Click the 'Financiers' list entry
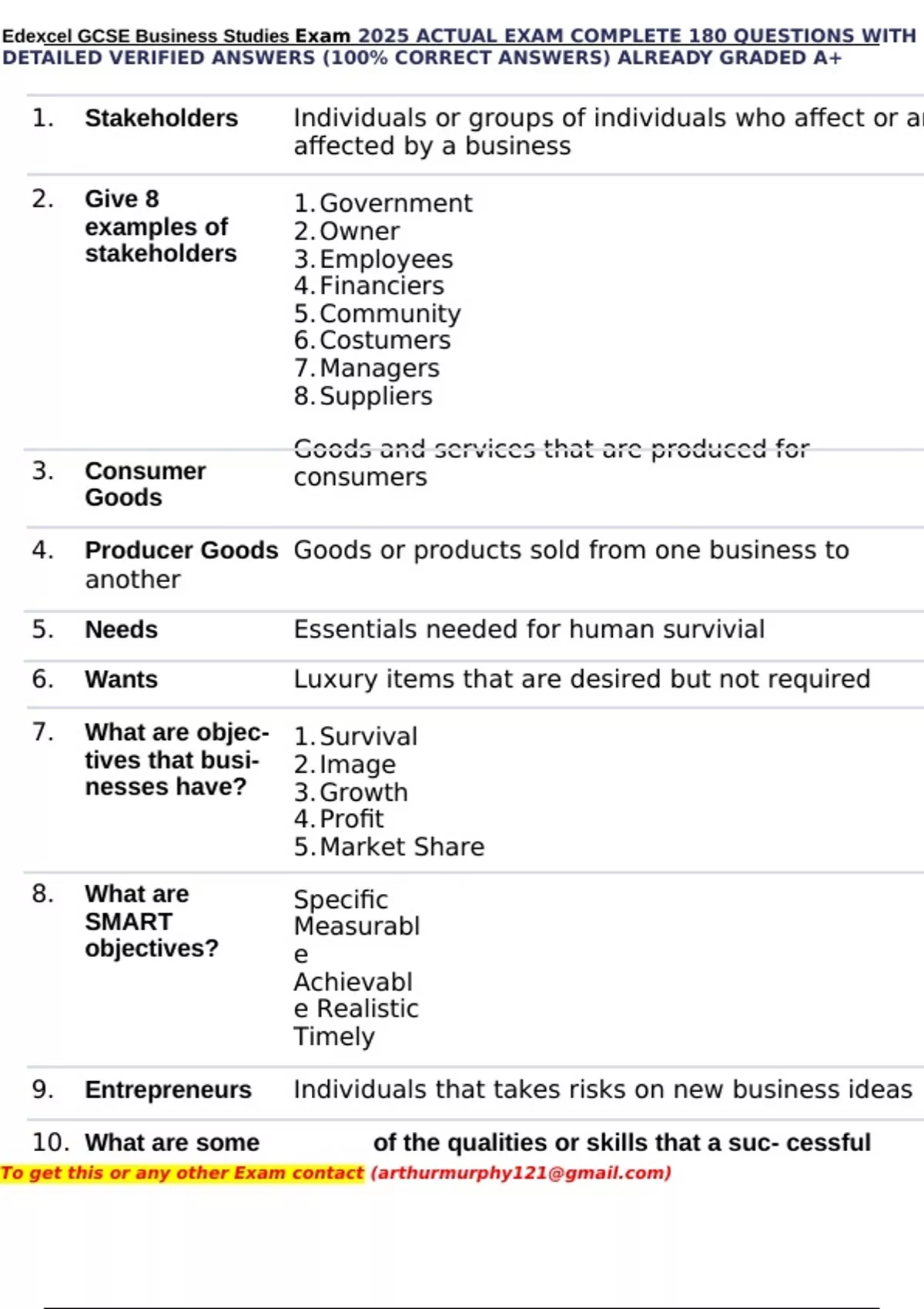 [x=381, y=286]
